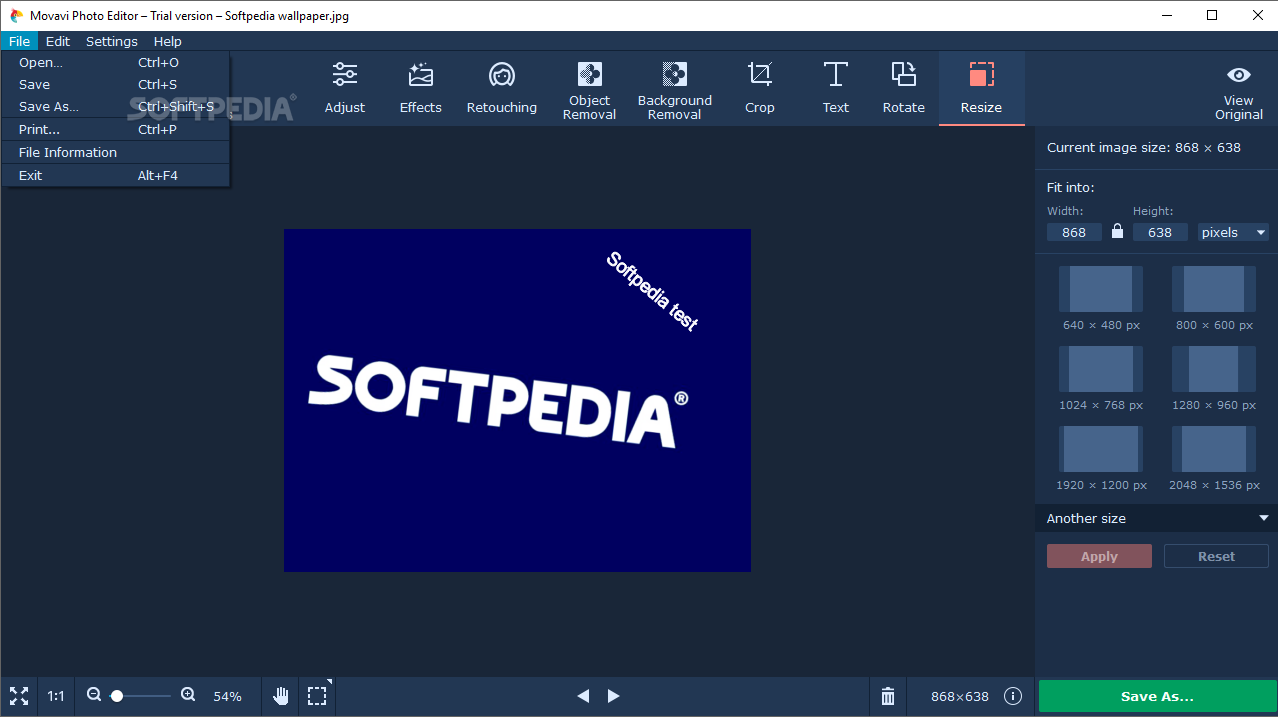The width and height of the screenshot is (1278, 717).
Task: Click the trash delete icon
Action: pyautogui.click(x=888, y=696)
